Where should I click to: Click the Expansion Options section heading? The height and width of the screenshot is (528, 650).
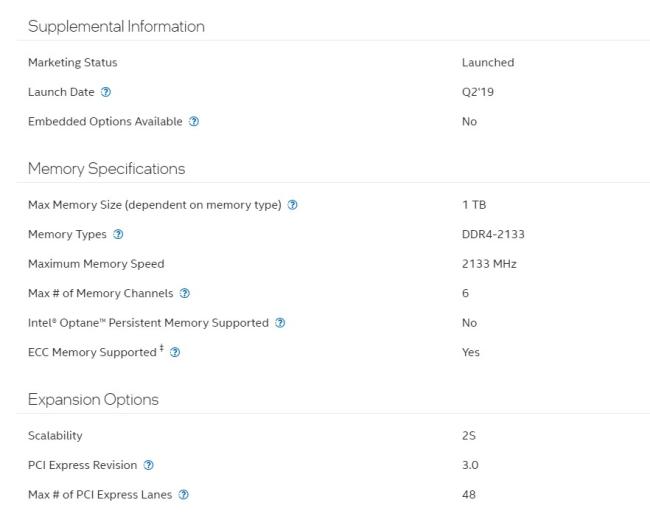click(x=93, y=400)
